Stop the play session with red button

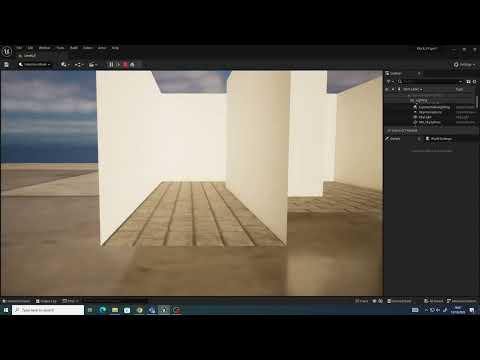point(125,64)
